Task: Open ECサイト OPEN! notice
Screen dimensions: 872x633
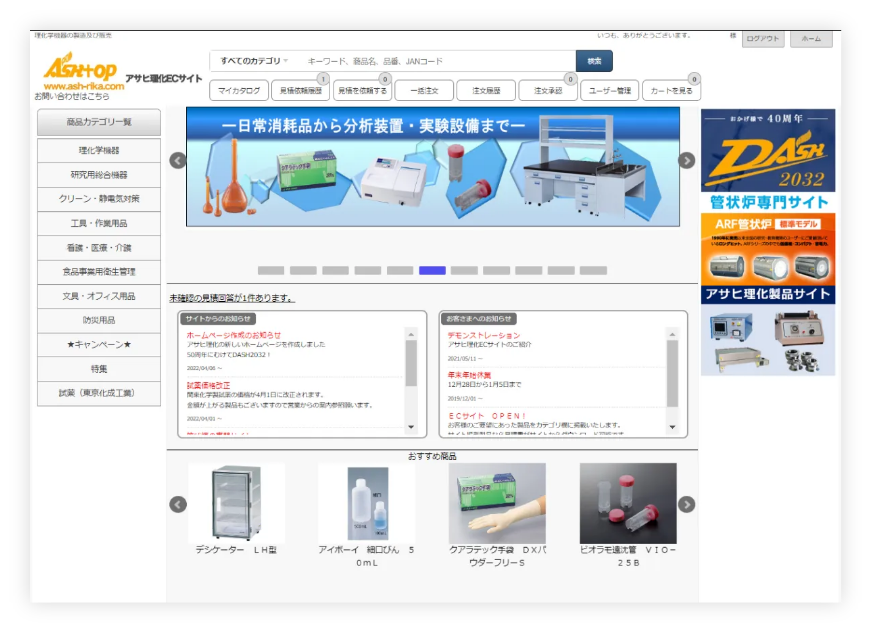Action: [x=487, y=416]
